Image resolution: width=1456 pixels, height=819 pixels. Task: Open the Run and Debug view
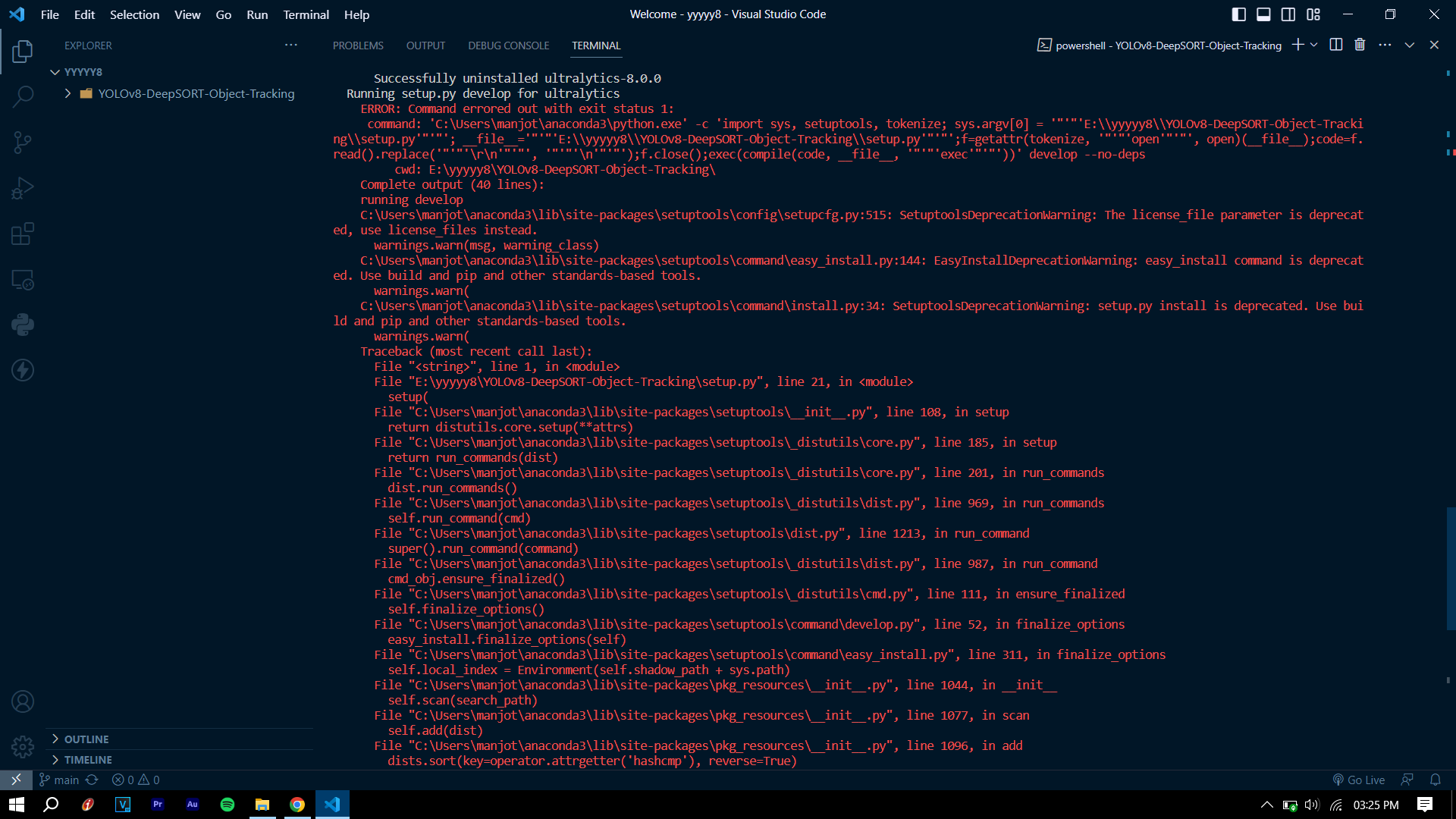click(x=23, y=188)
